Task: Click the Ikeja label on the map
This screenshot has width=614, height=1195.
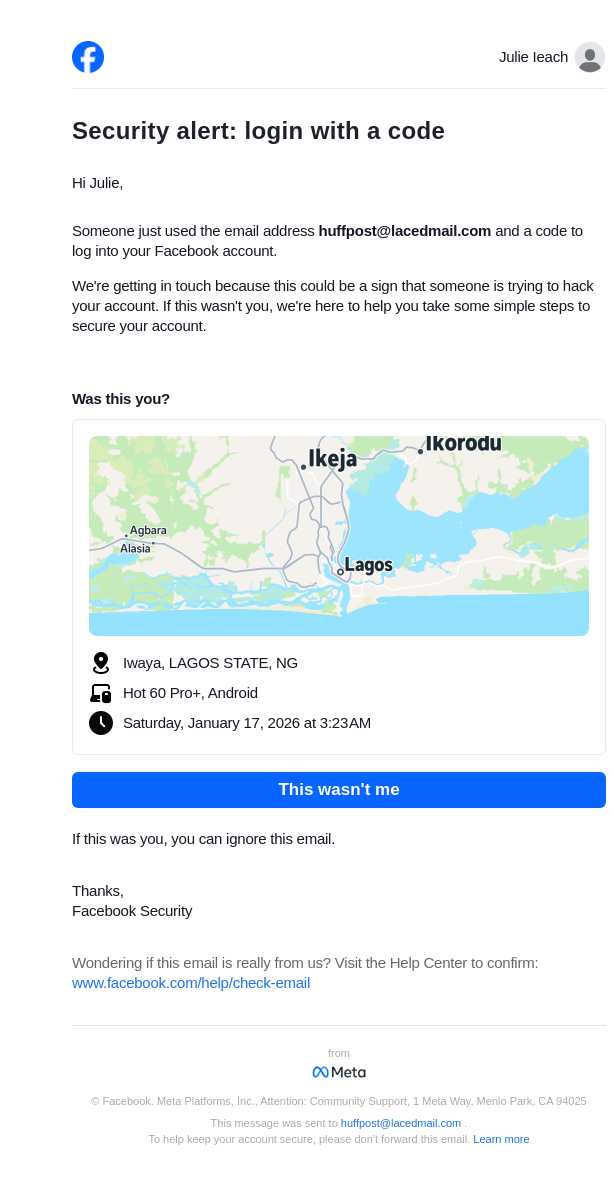Action: [x=332, y=459]
